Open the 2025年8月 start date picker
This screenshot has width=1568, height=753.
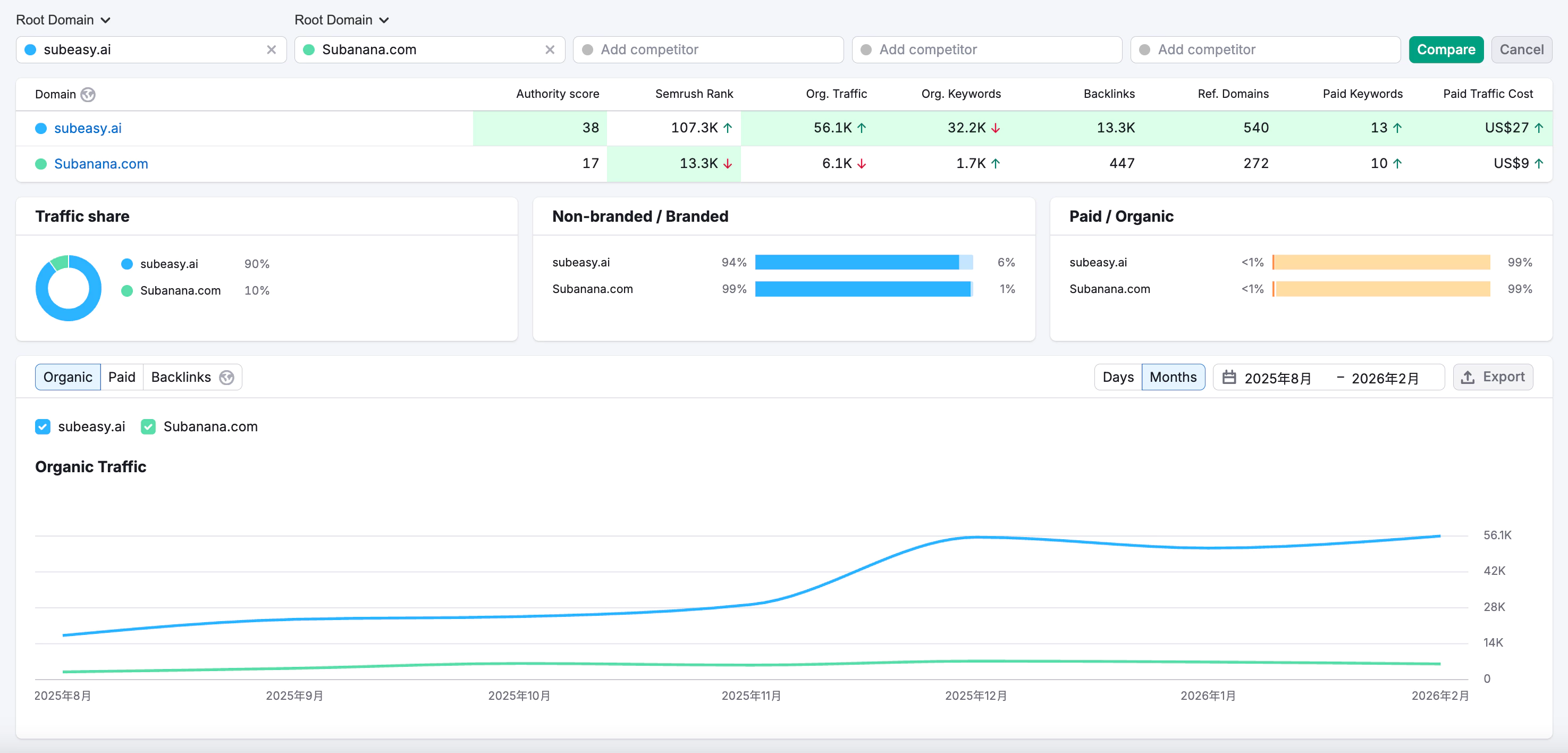pos(1278,378)
